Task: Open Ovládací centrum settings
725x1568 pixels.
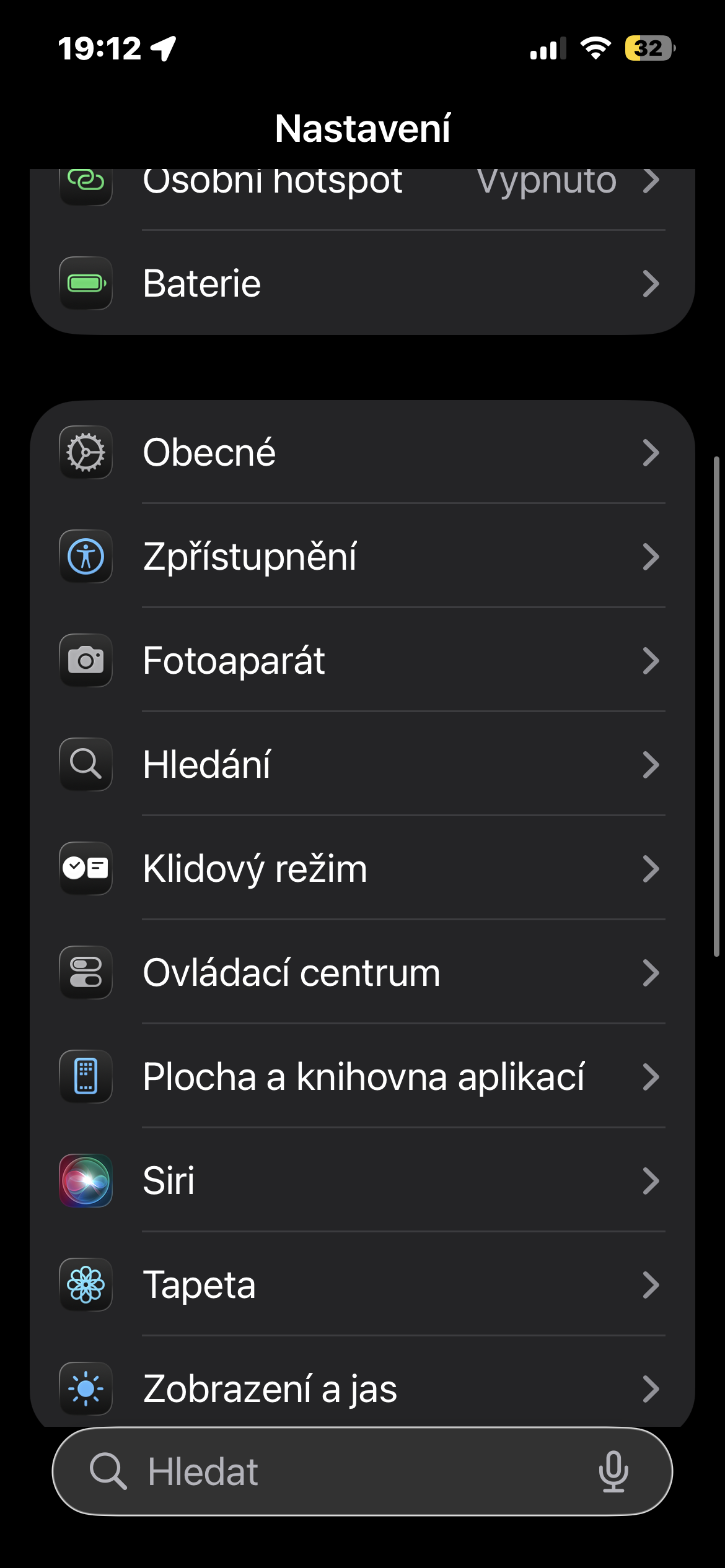Action: (372, 972)
